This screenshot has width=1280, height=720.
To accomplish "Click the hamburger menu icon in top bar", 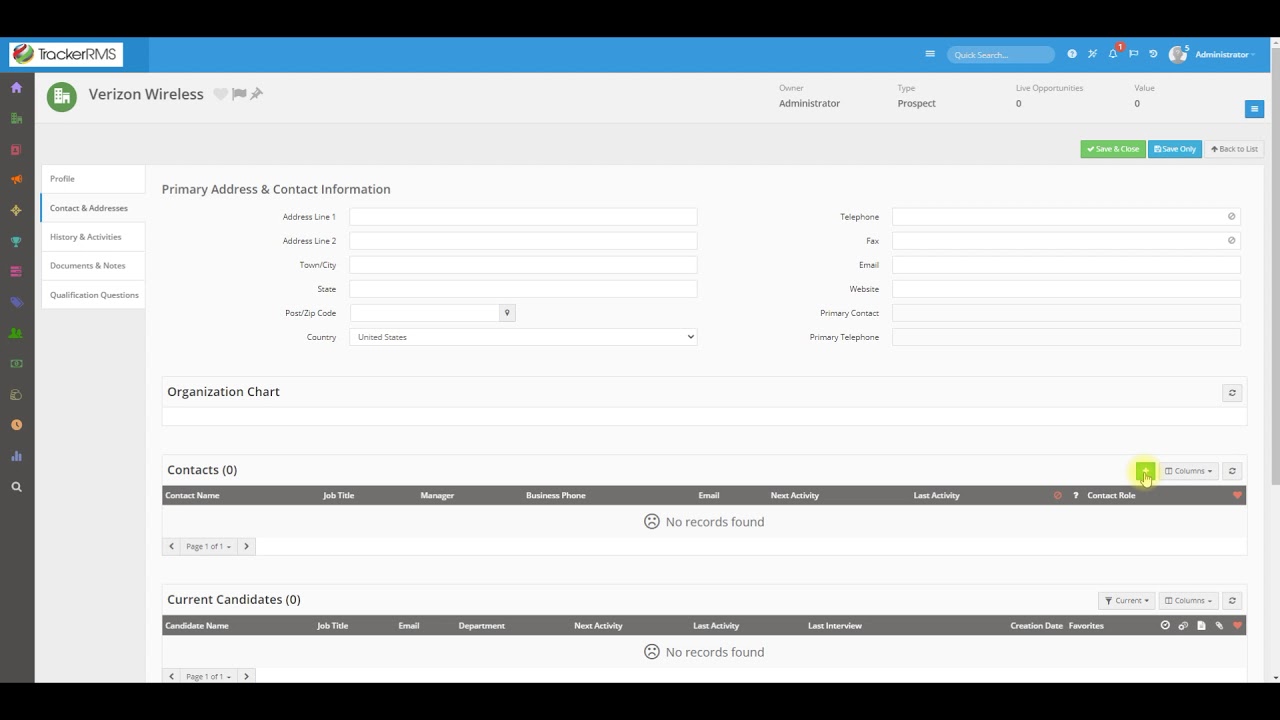I will coord(930,54).
